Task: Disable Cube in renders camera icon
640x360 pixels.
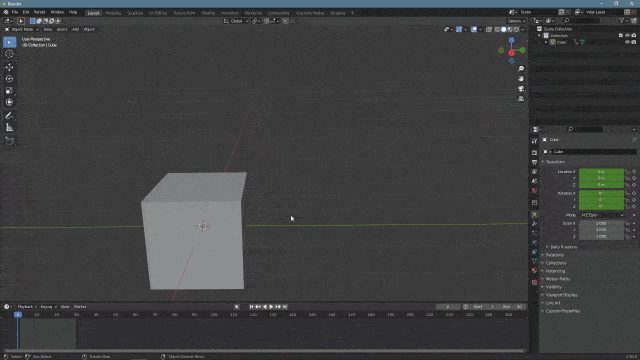Action: 634,42
